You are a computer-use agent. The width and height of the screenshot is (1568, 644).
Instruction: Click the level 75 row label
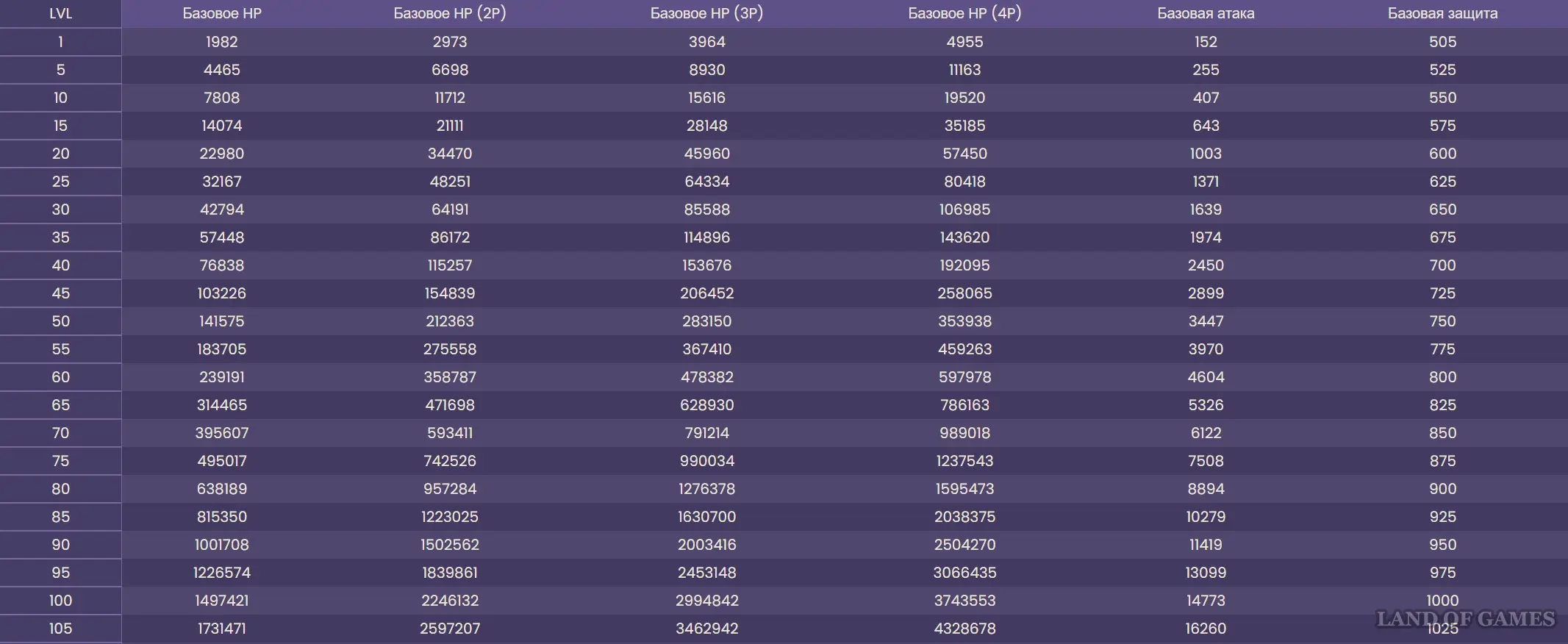click(60, 461)
